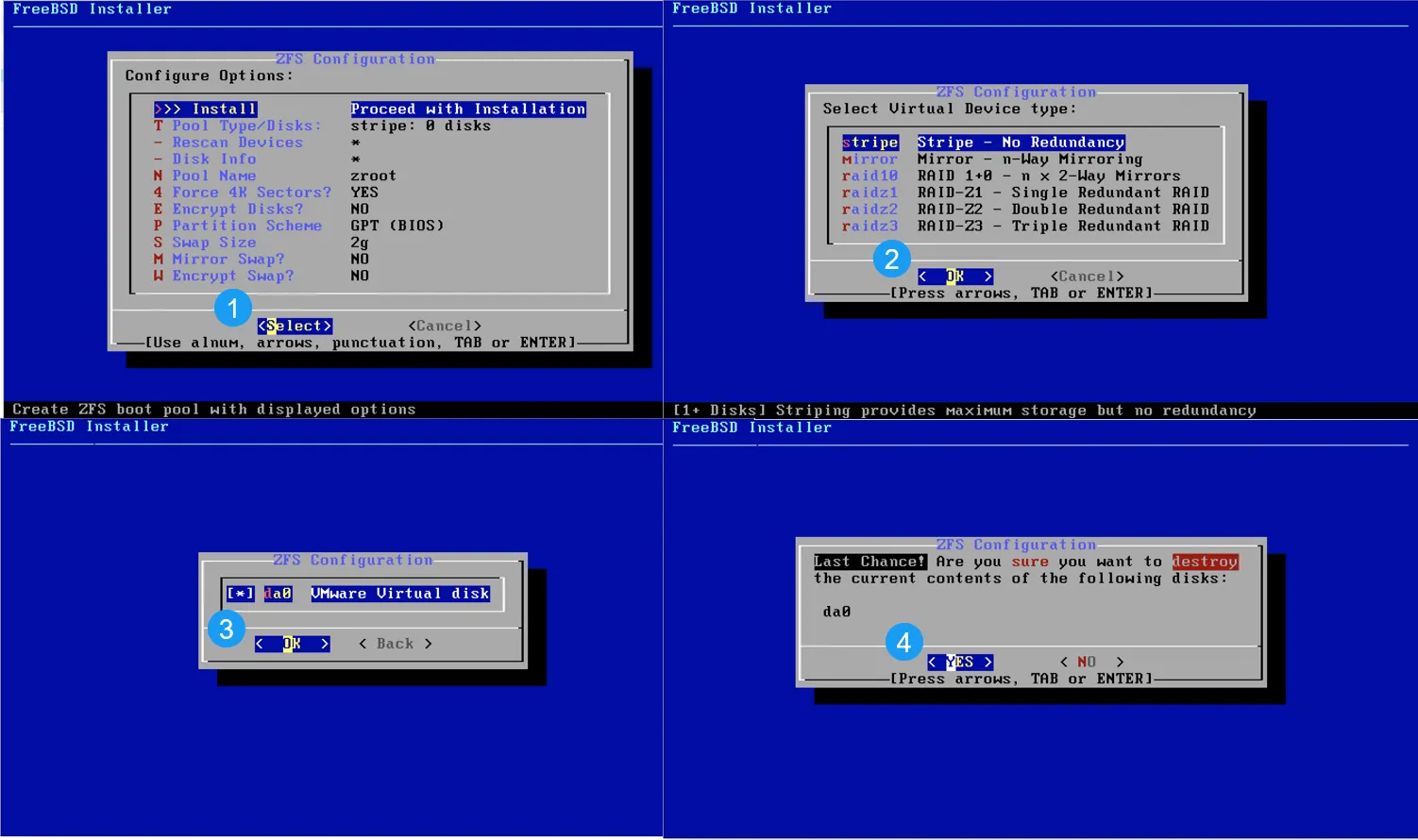Screen dimensions: 1418x840
Task: Click NO in Last Chance dialog
Action: coord(1091,663)
